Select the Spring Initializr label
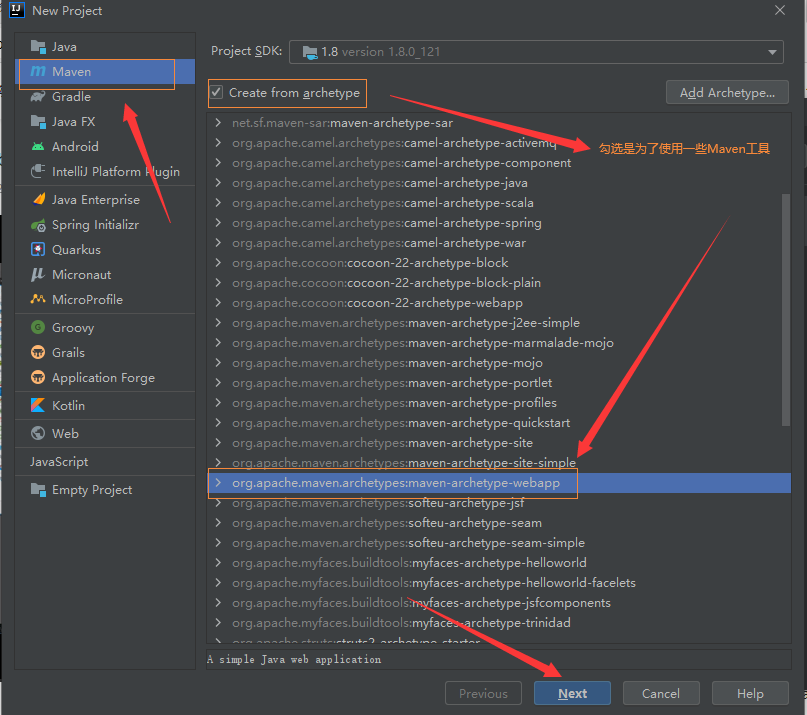 tap(96, 225)
